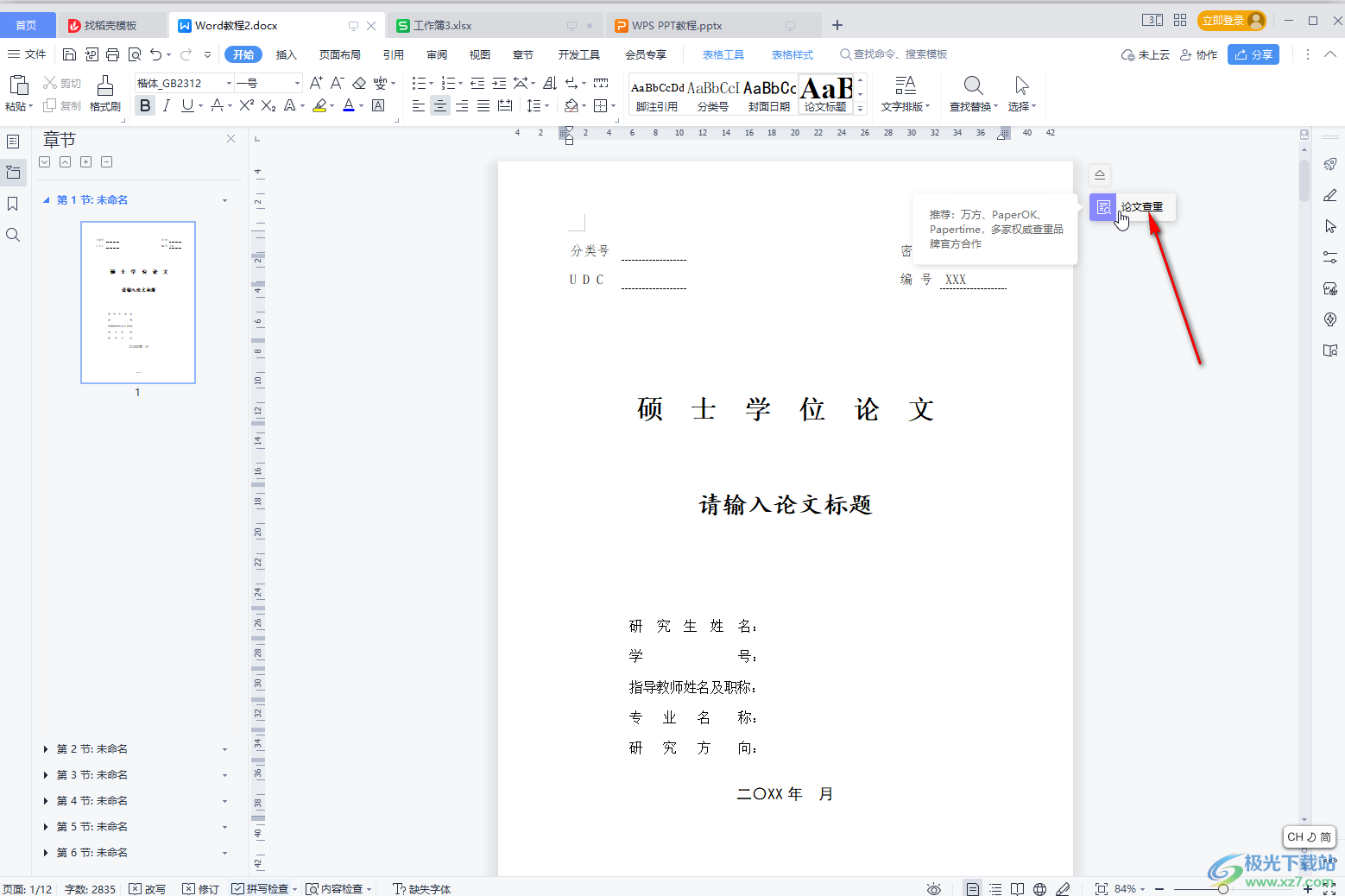Open search icon in left sidebar
Viewport: 1345px width, 896px height.
click(13, 235)
